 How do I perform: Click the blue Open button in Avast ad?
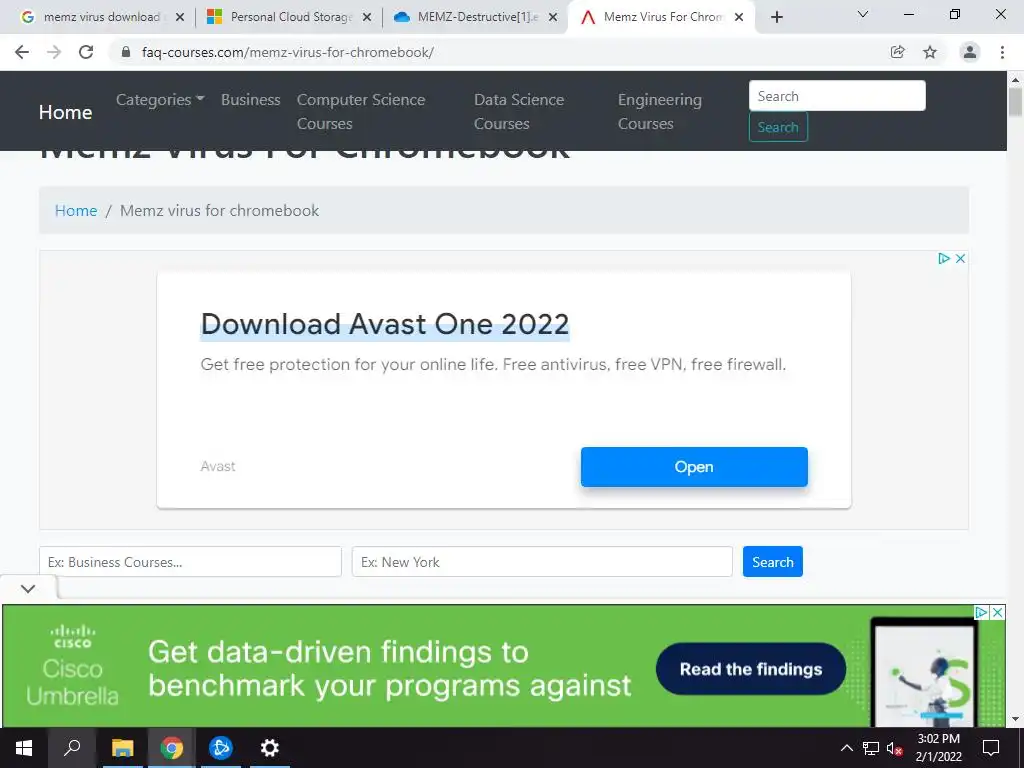tap(694, 467)
